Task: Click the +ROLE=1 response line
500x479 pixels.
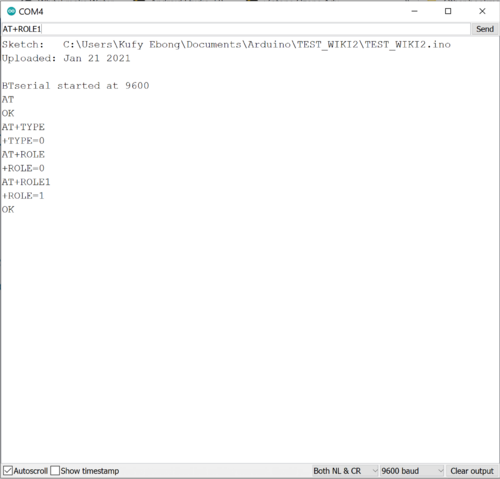Action: 23,196
